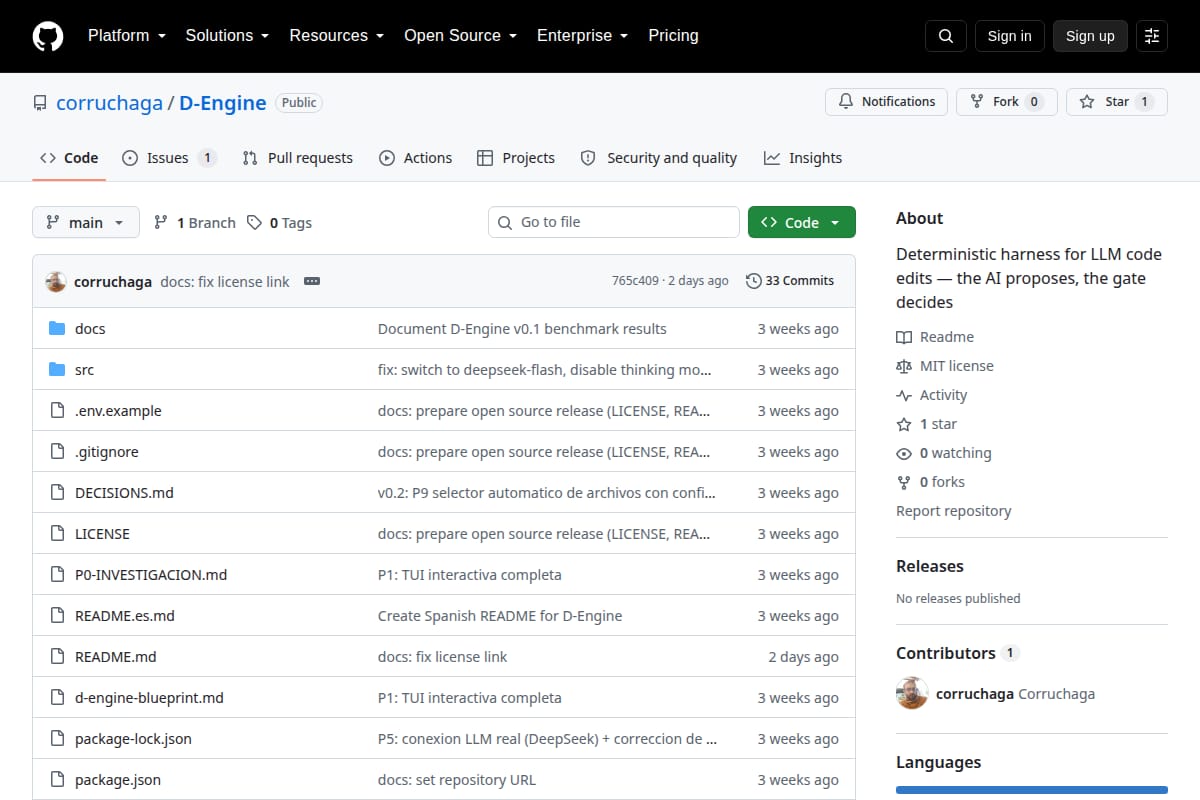Click the Readme book icon
The image size is (1200, 800).
[904, 337]
